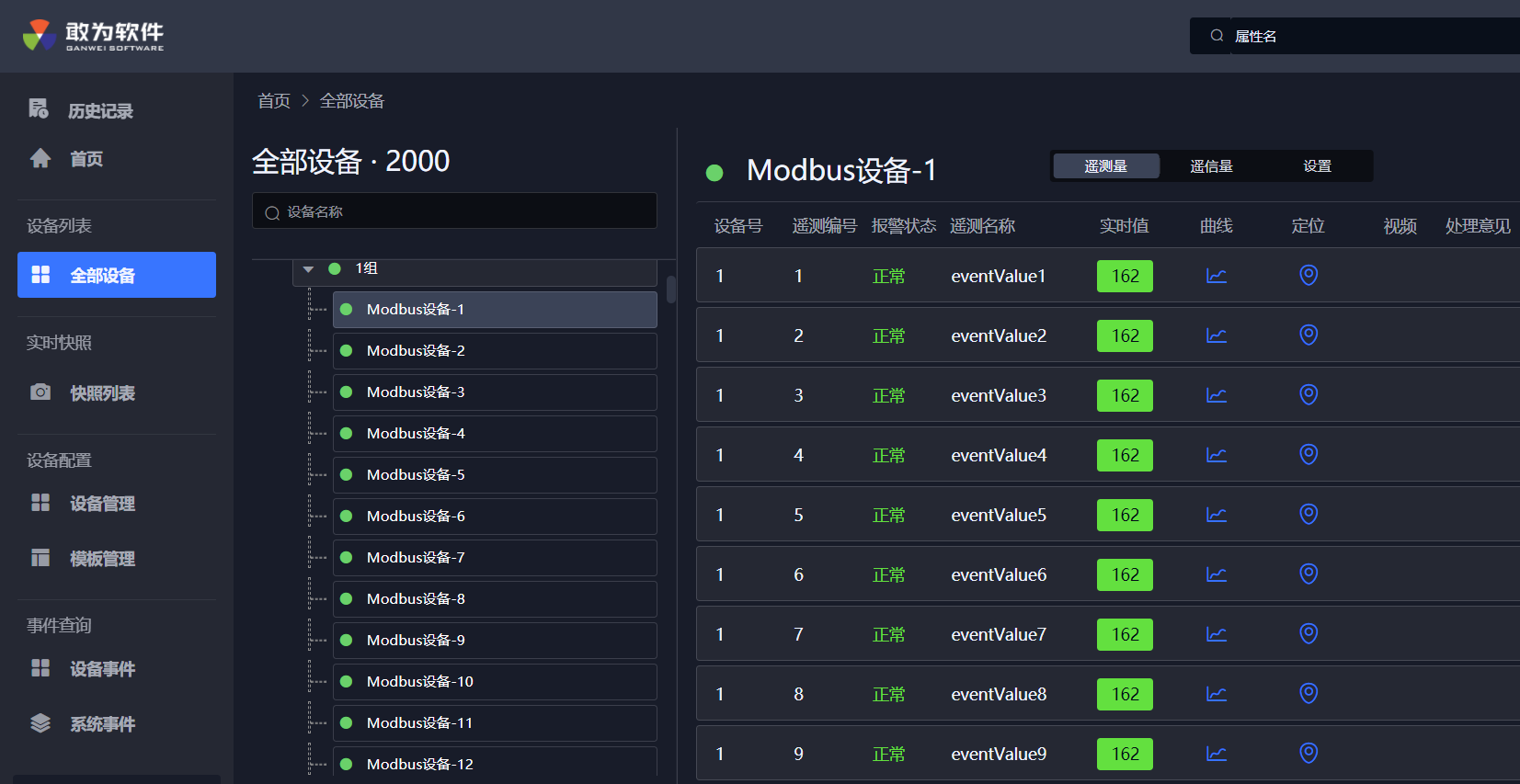The width and height of the screenshot is (1520, 784).
Task: Click the 设备名称 search field
Action: (x=454, y=211)
